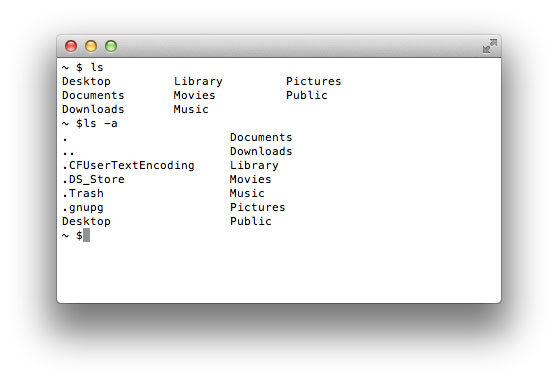This screenshot has width=558, height=382.
Task: Close the terminal with the red button
Action: [71, 46]
